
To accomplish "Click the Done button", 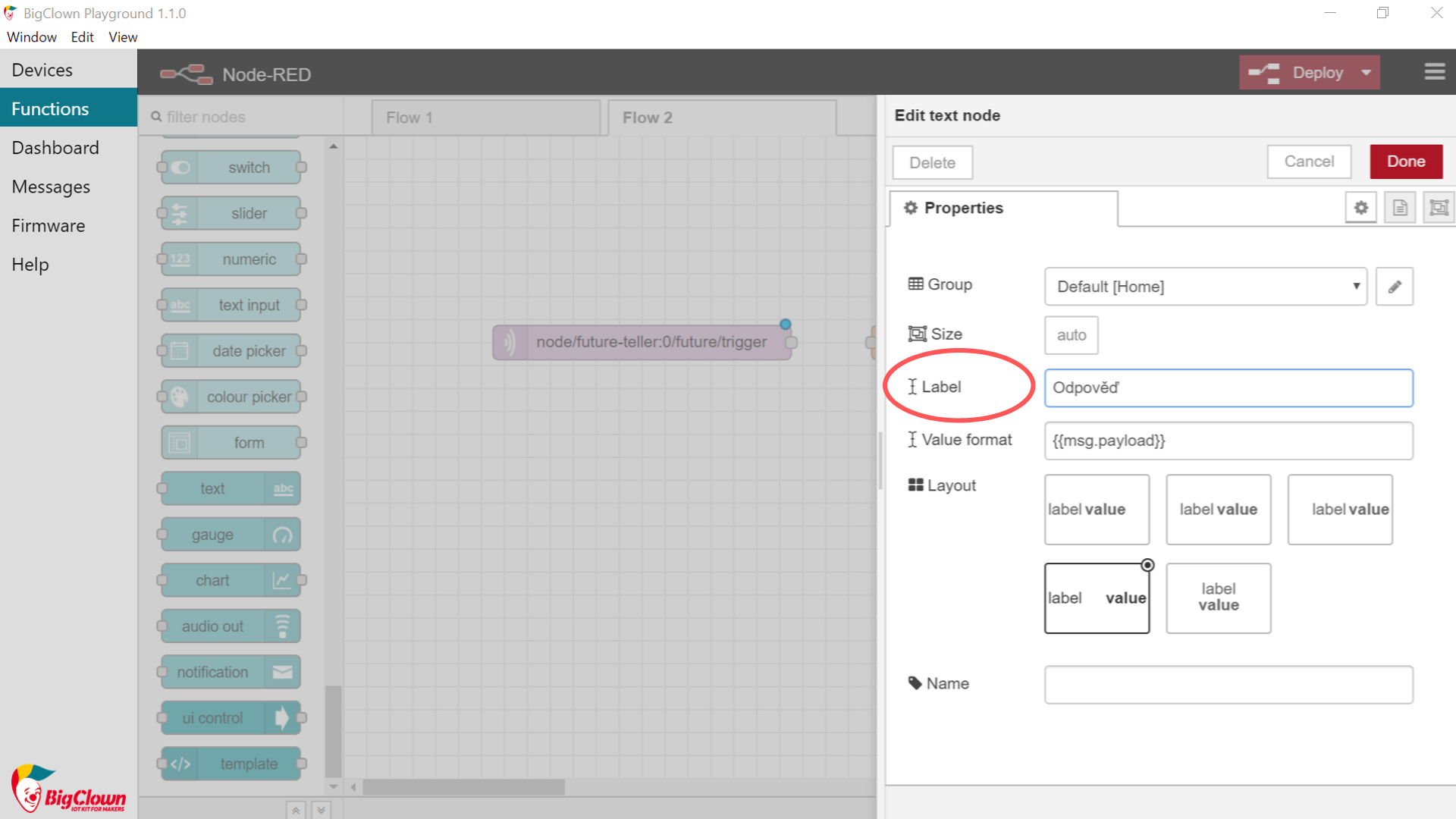I will click(1406, 162).
